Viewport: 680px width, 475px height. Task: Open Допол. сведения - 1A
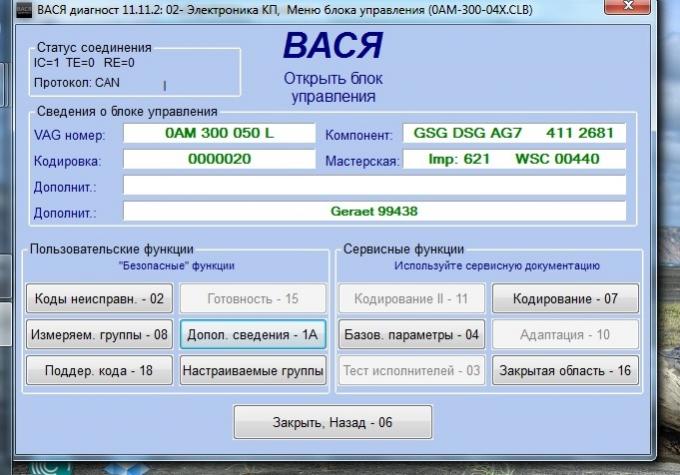click(253, 334)
